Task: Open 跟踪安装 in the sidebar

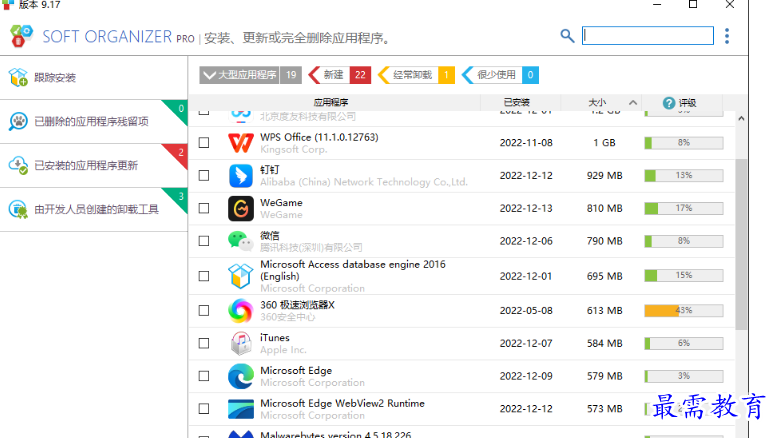Action: [94, 78]
